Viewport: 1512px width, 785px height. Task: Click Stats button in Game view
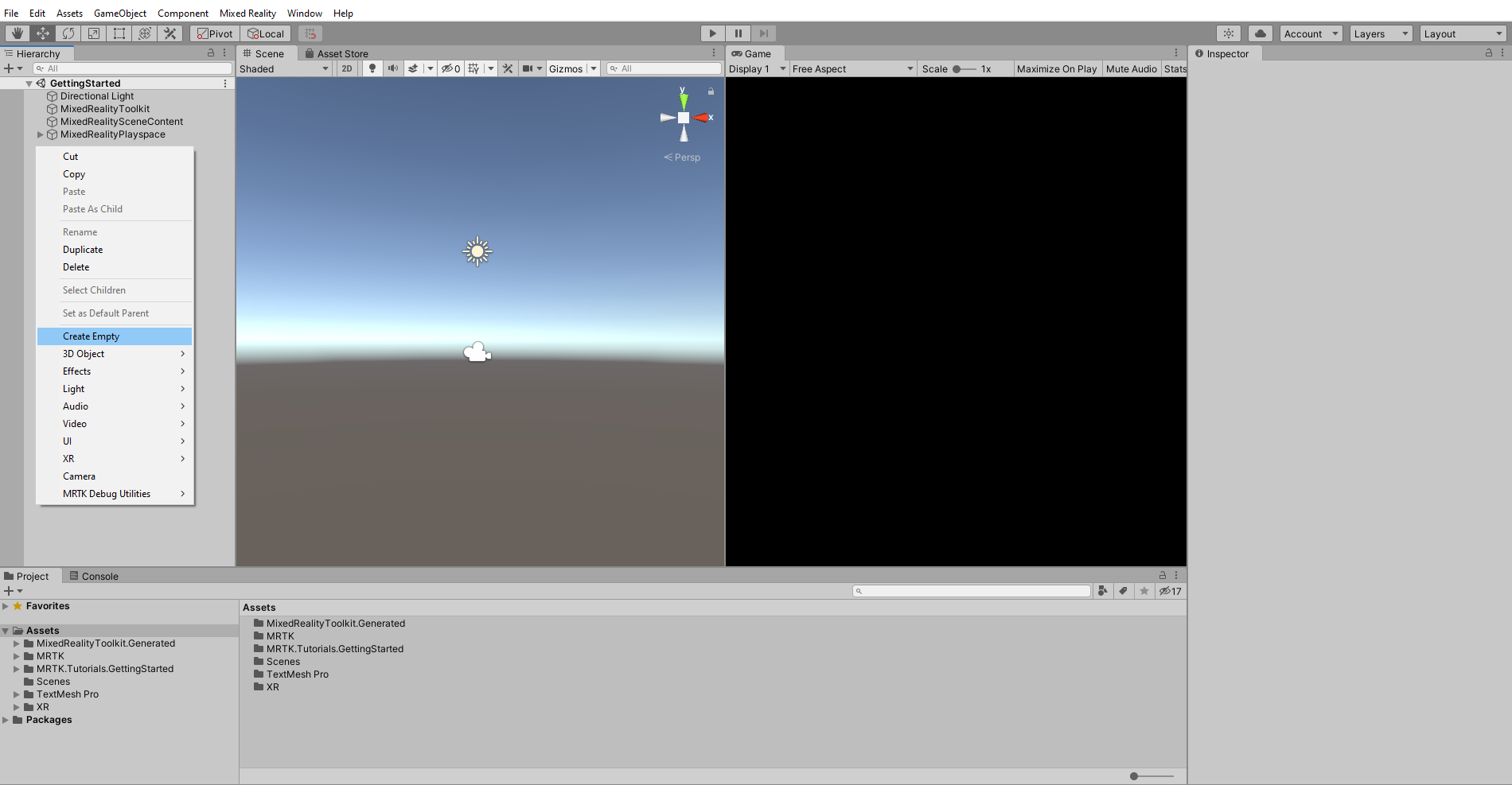tap(1175, 68)
